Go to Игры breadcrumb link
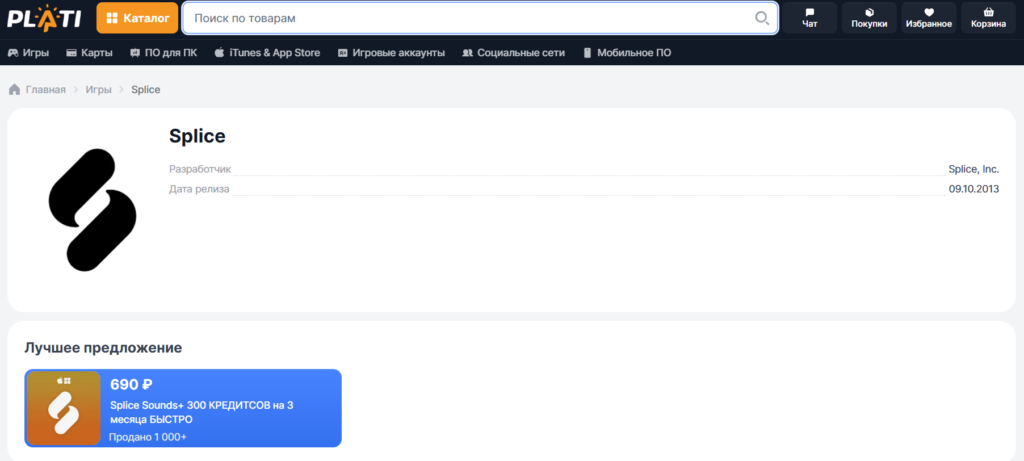 (99, 89)
